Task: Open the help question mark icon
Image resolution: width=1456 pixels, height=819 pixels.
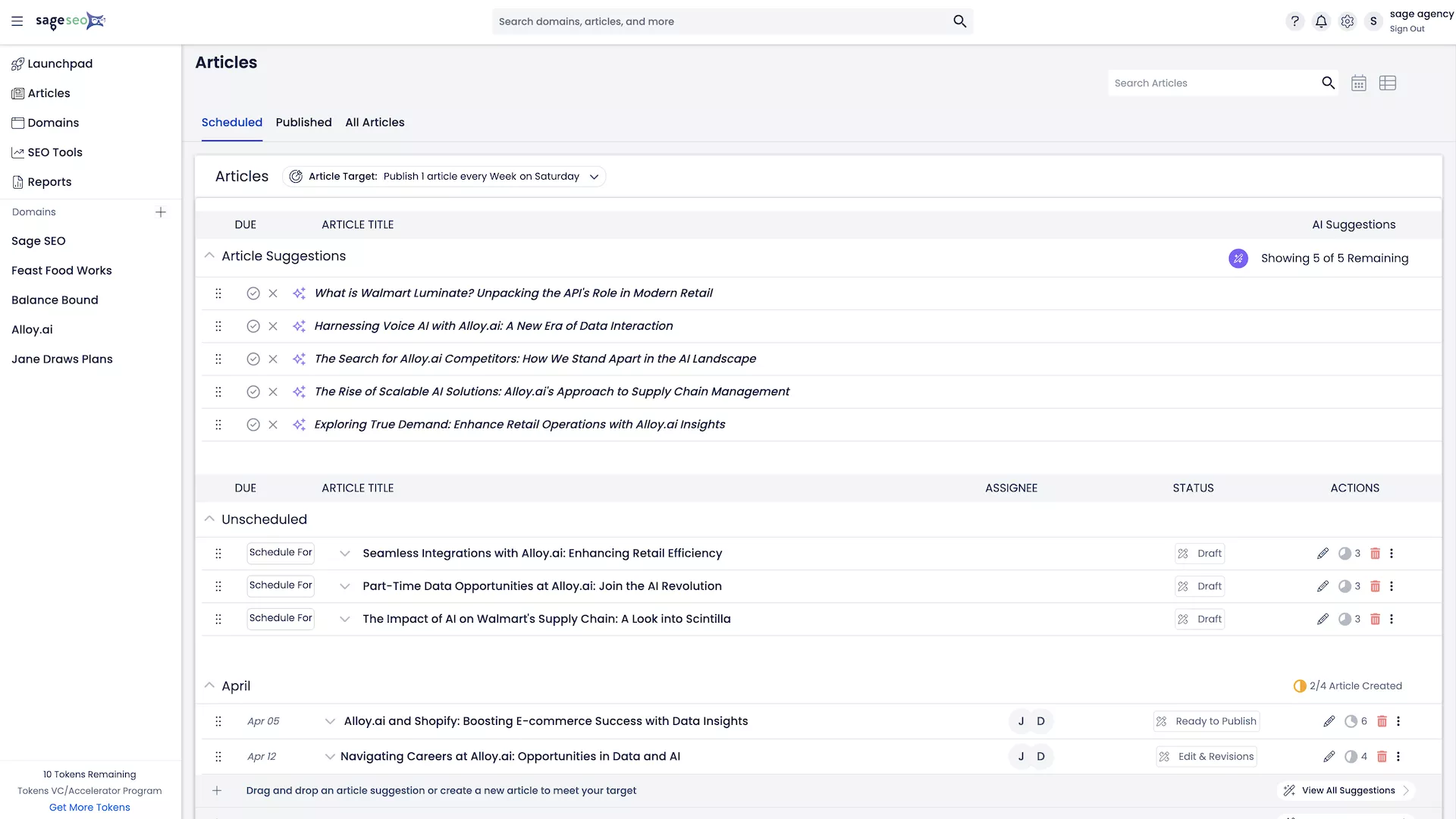Action: tap(1294, 21)
